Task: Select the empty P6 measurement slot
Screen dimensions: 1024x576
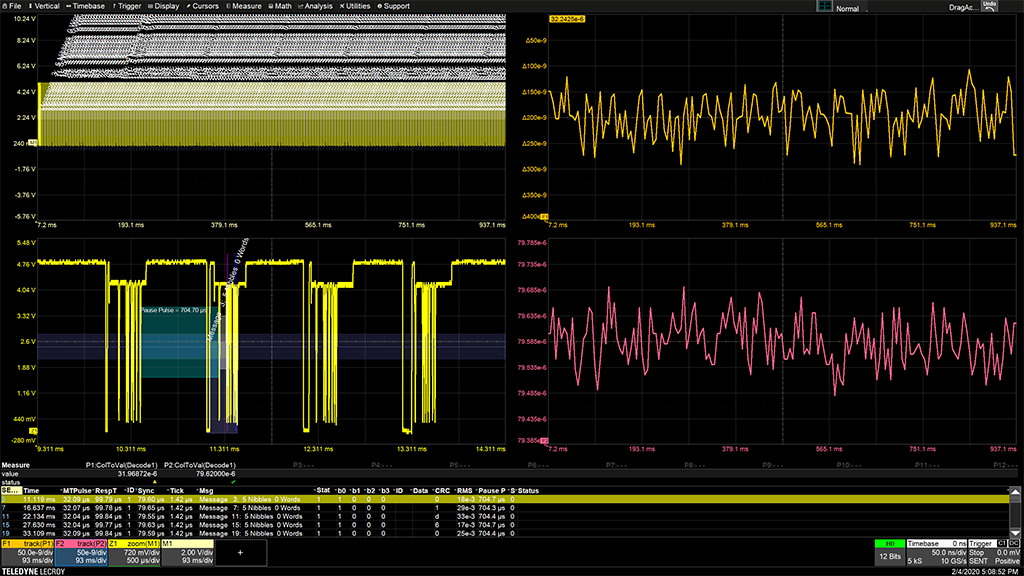Action: [539, 466]
